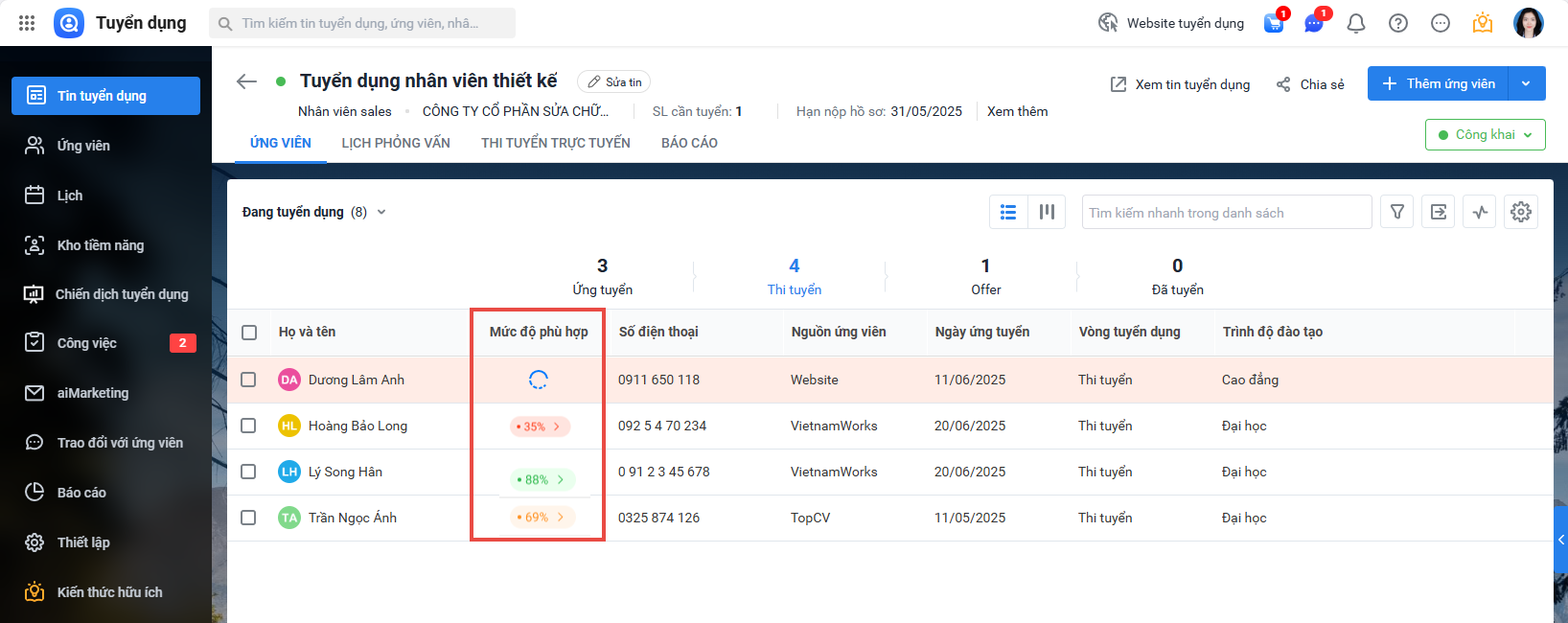Viewport: 1568px width, 623px height.
Task: Open the notifications bell
Action: [x=1356, y=23]
